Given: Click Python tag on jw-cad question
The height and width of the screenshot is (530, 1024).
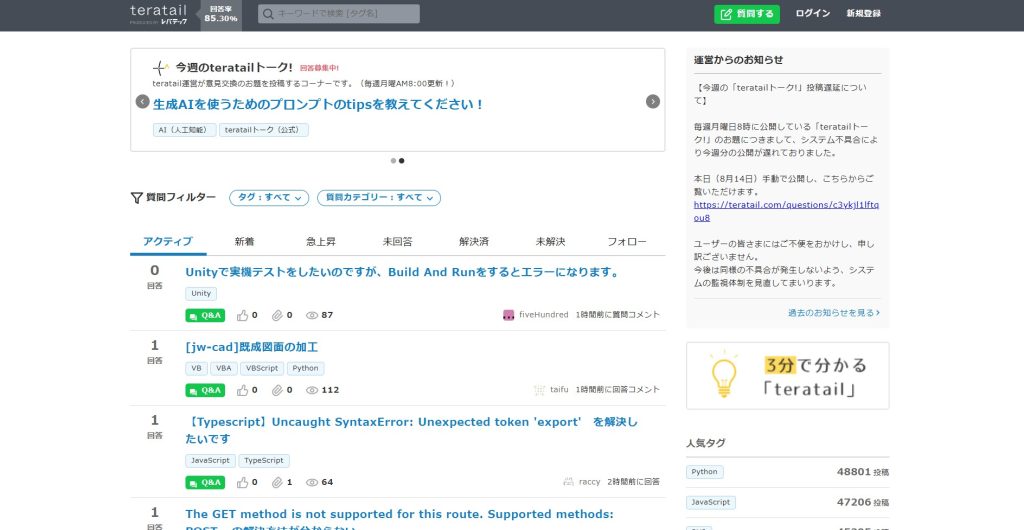Looking at the screenshot, I should click(x=306, y=368).
